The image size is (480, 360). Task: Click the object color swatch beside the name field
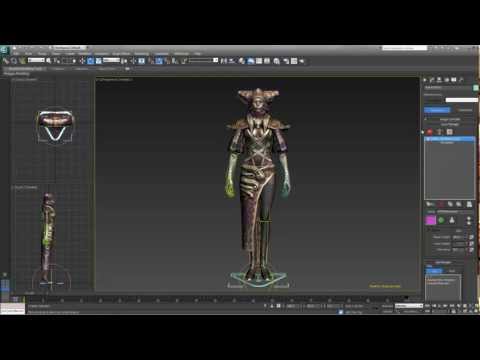click(476, 88)
